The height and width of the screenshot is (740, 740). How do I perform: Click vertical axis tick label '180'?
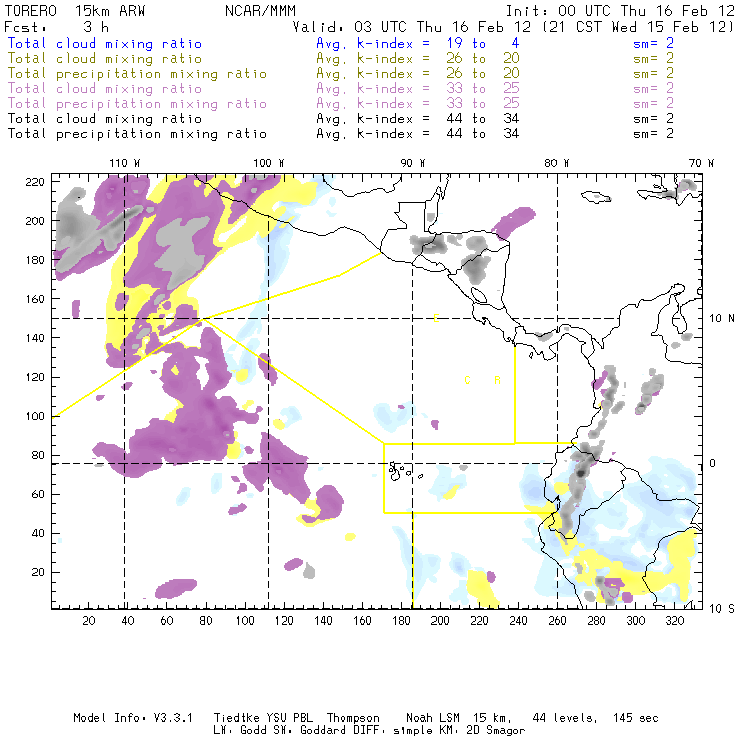35,260
